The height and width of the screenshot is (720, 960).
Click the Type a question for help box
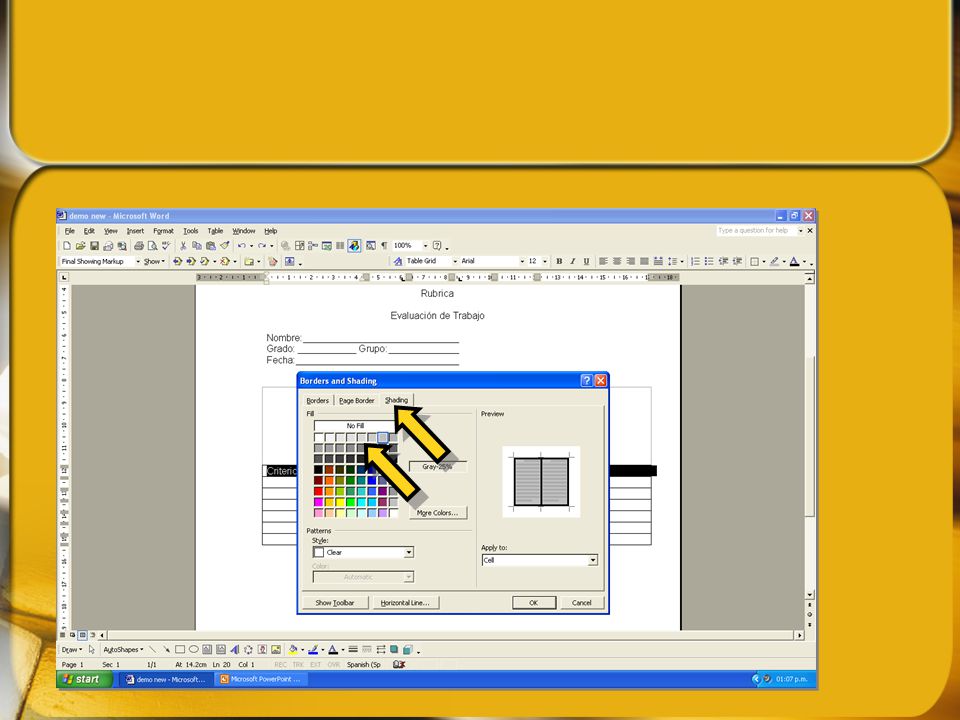pyautogui.click(x=757, y=231)
